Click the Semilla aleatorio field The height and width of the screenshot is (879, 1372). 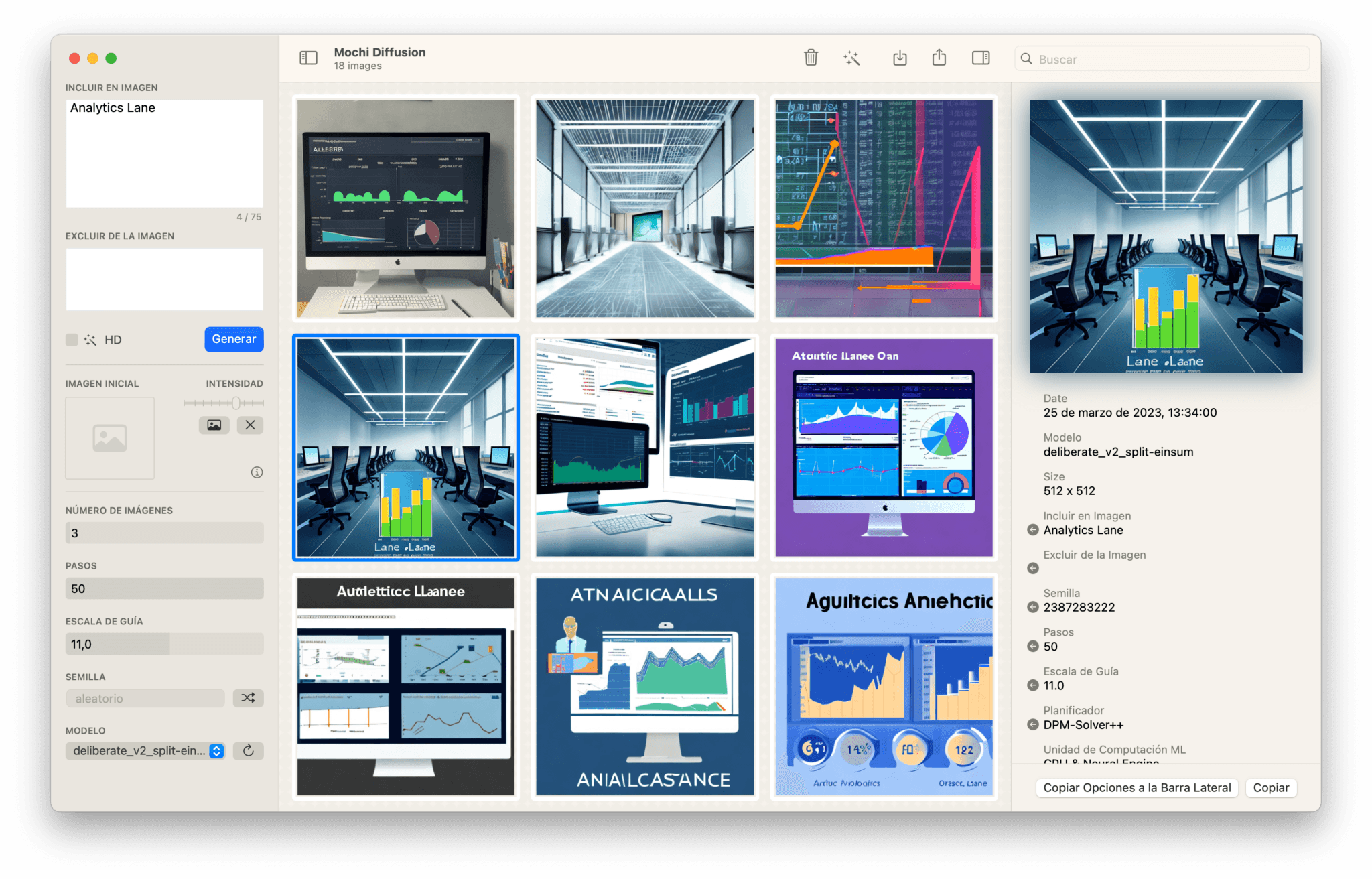[145, 698]
